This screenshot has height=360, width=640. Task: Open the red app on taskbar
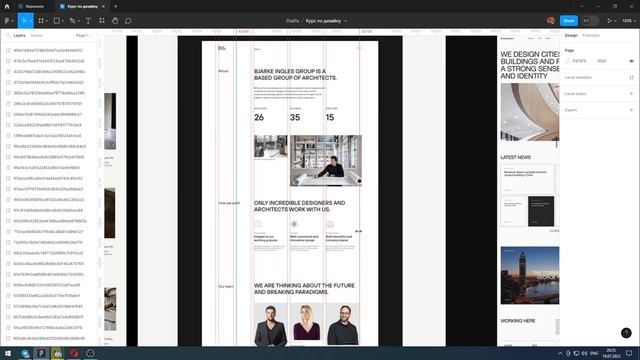[x=74, y=353]
